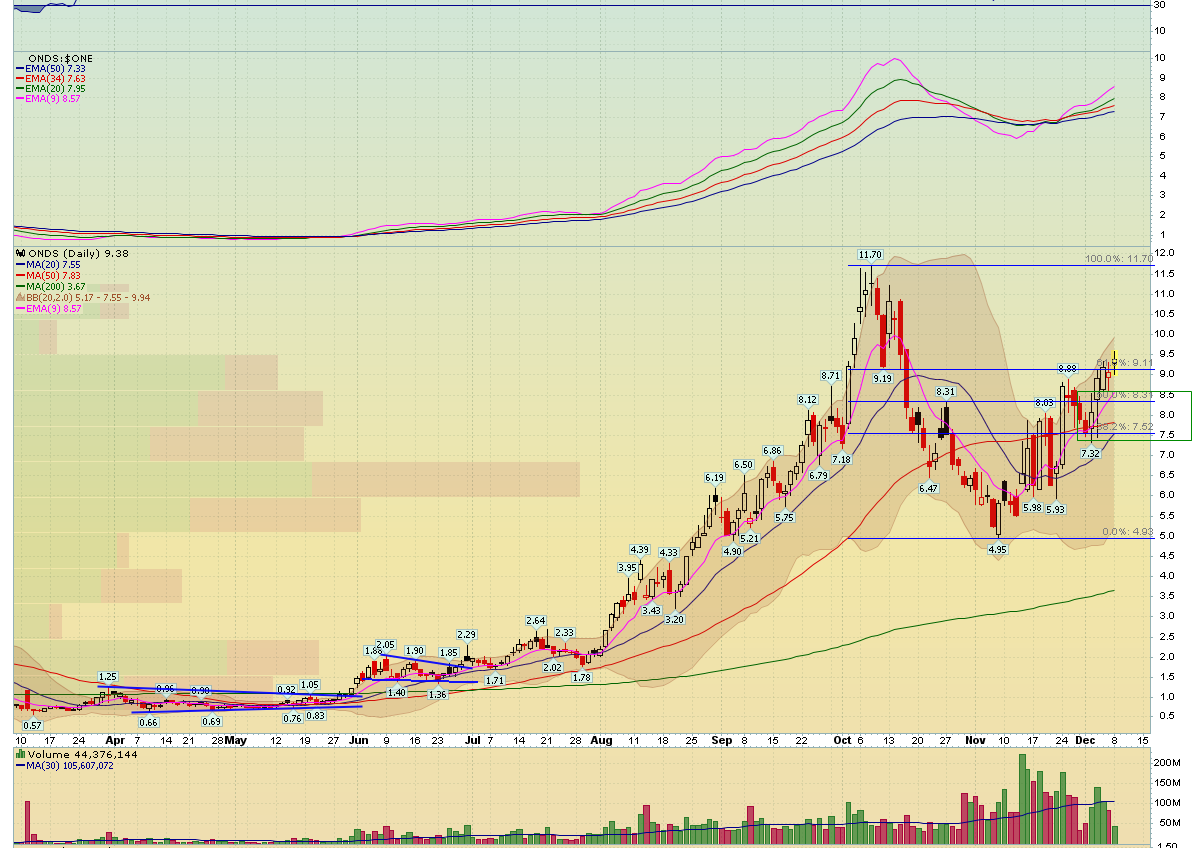Click the 8.88 price label
This screenshot has height=848, width=1202.
1067,368
